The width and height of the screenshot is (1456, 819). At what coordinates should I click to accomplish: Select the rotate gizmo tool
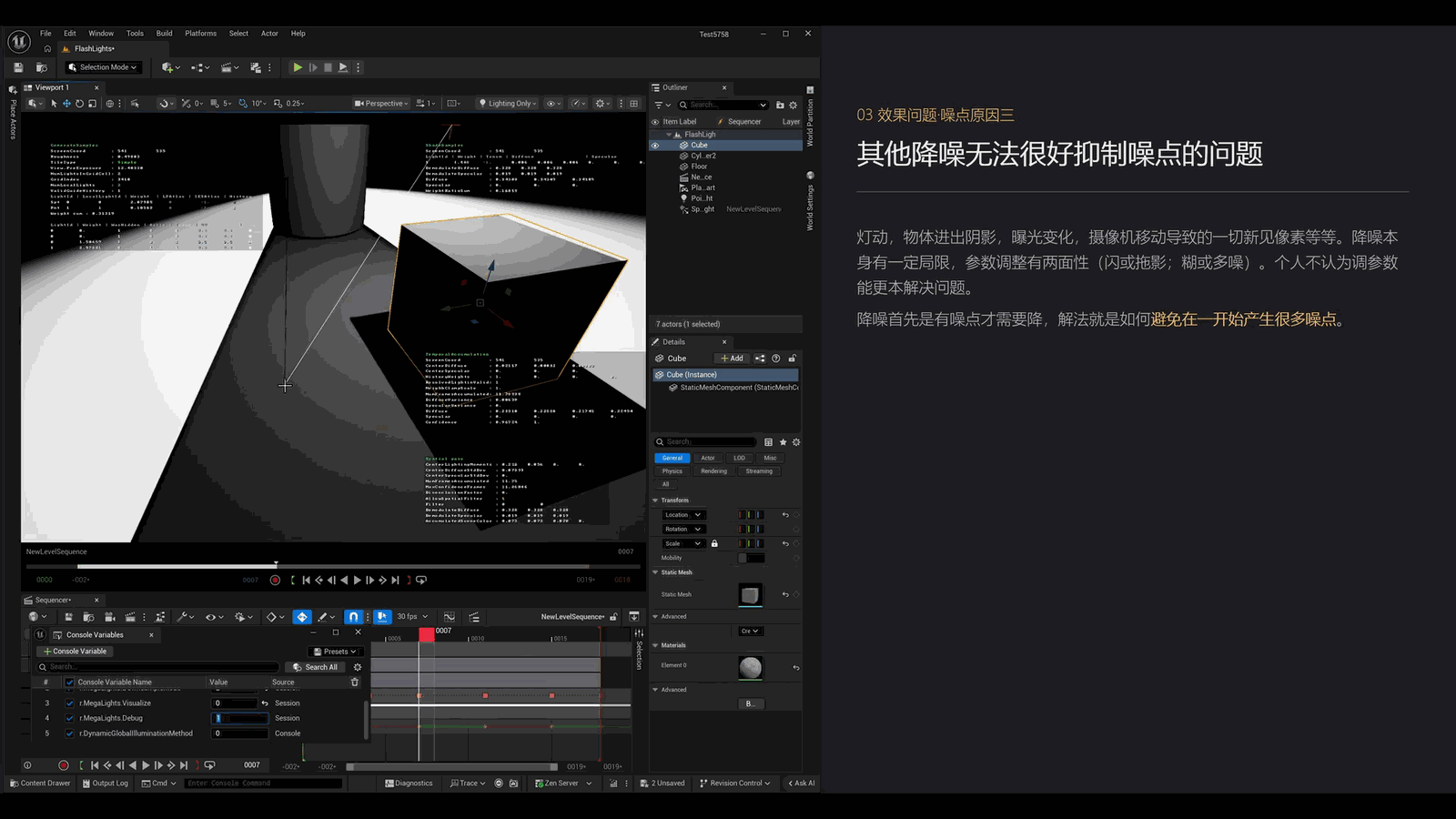coord(79,104)
